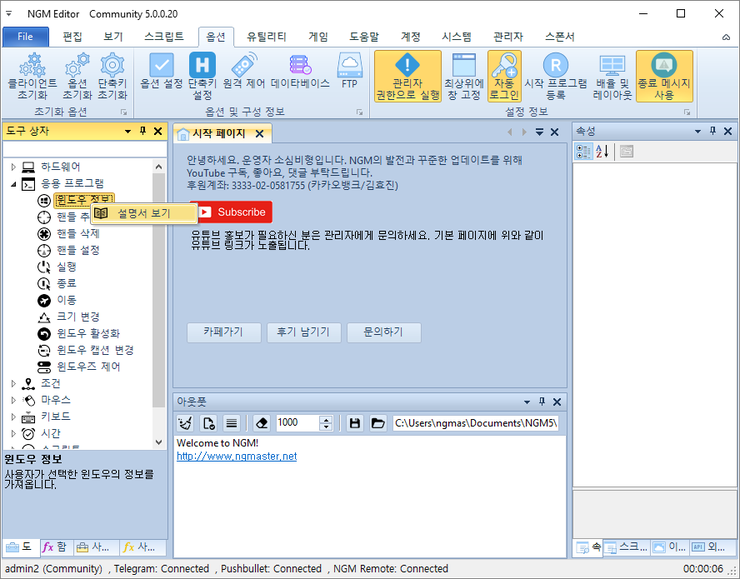The image size is (740, 579).
Task: Expand 마우스 tree node
Action: pyautogui.click(x=13, y=400)
